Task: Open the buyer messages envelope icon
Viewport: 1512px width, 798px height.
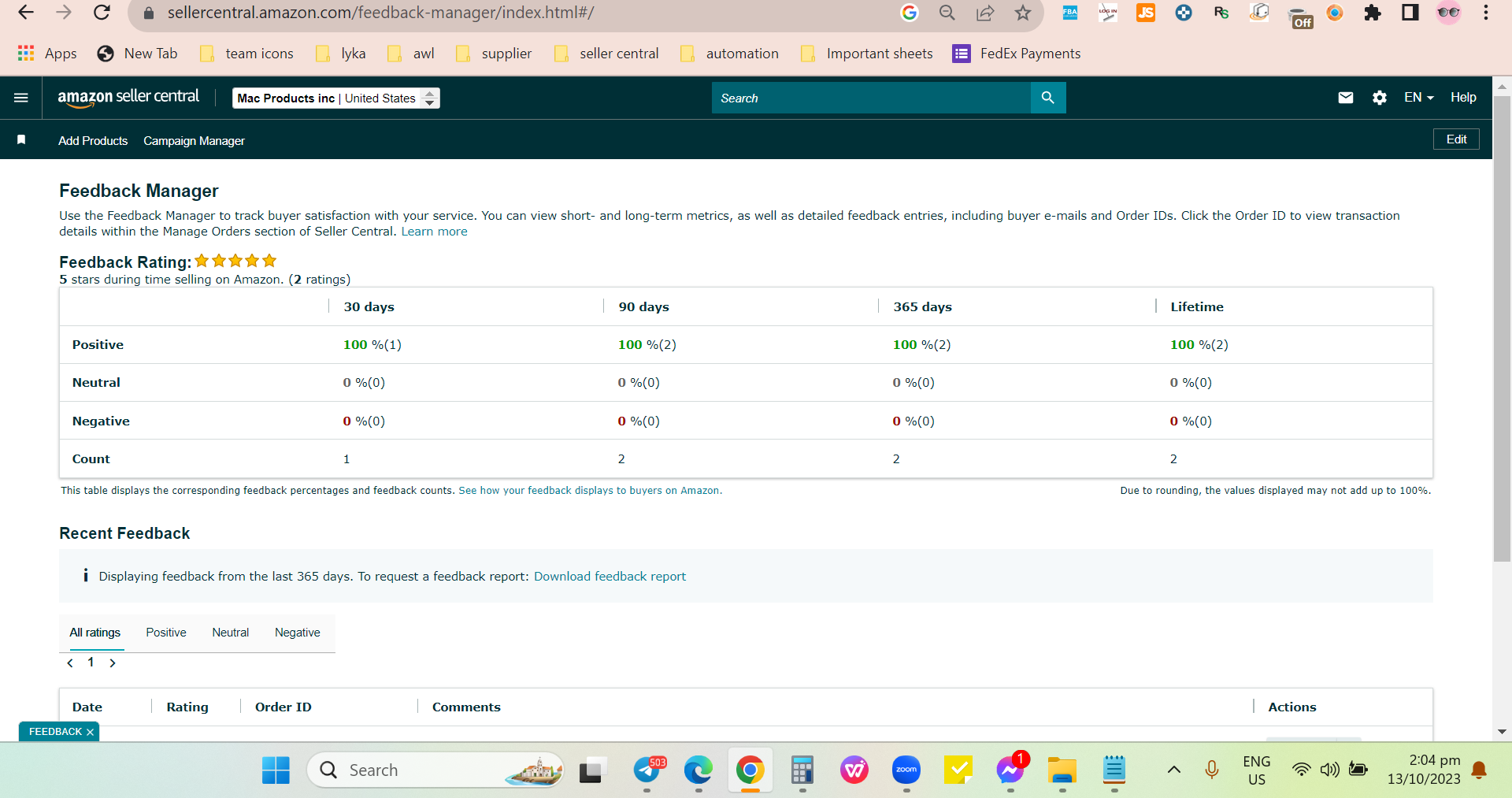Action: point(1346,98)
